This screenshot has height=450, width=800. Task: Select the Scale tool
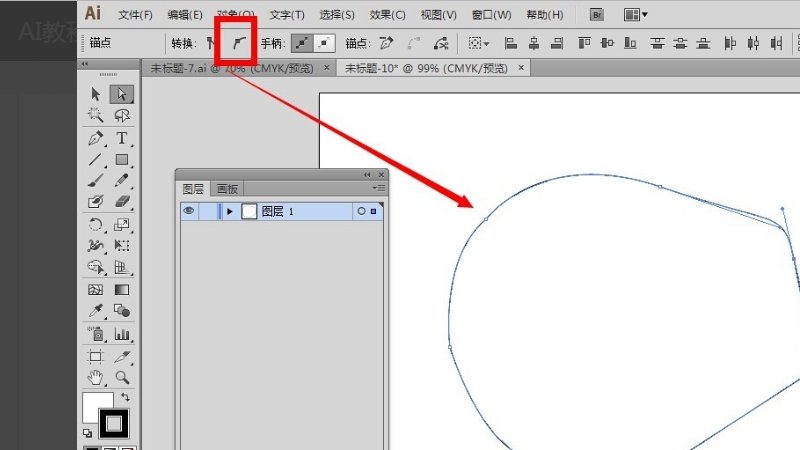[x=121, y=224]
